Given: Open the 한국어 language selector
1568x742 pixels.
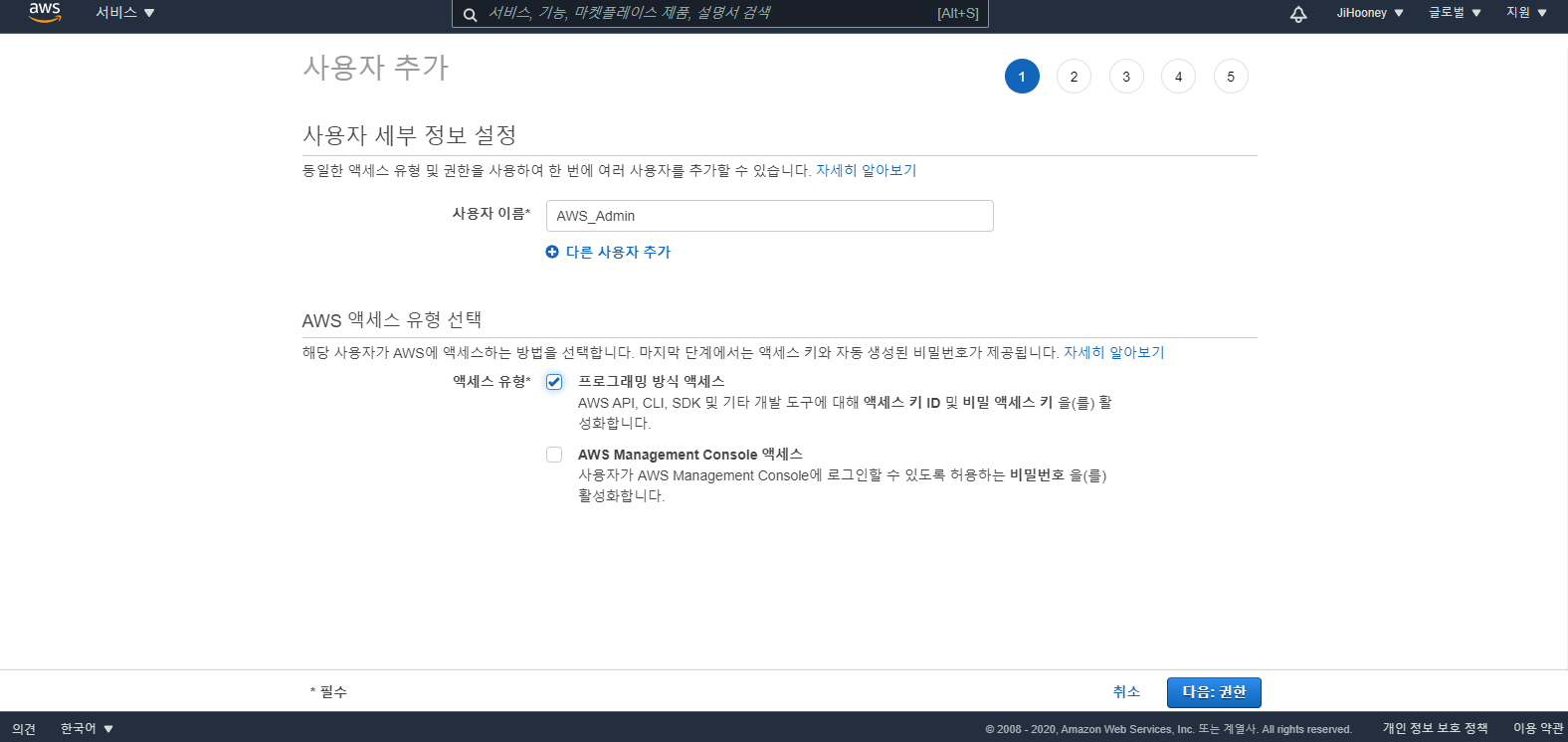Looking at the screenshot, I should coord(88,728).
